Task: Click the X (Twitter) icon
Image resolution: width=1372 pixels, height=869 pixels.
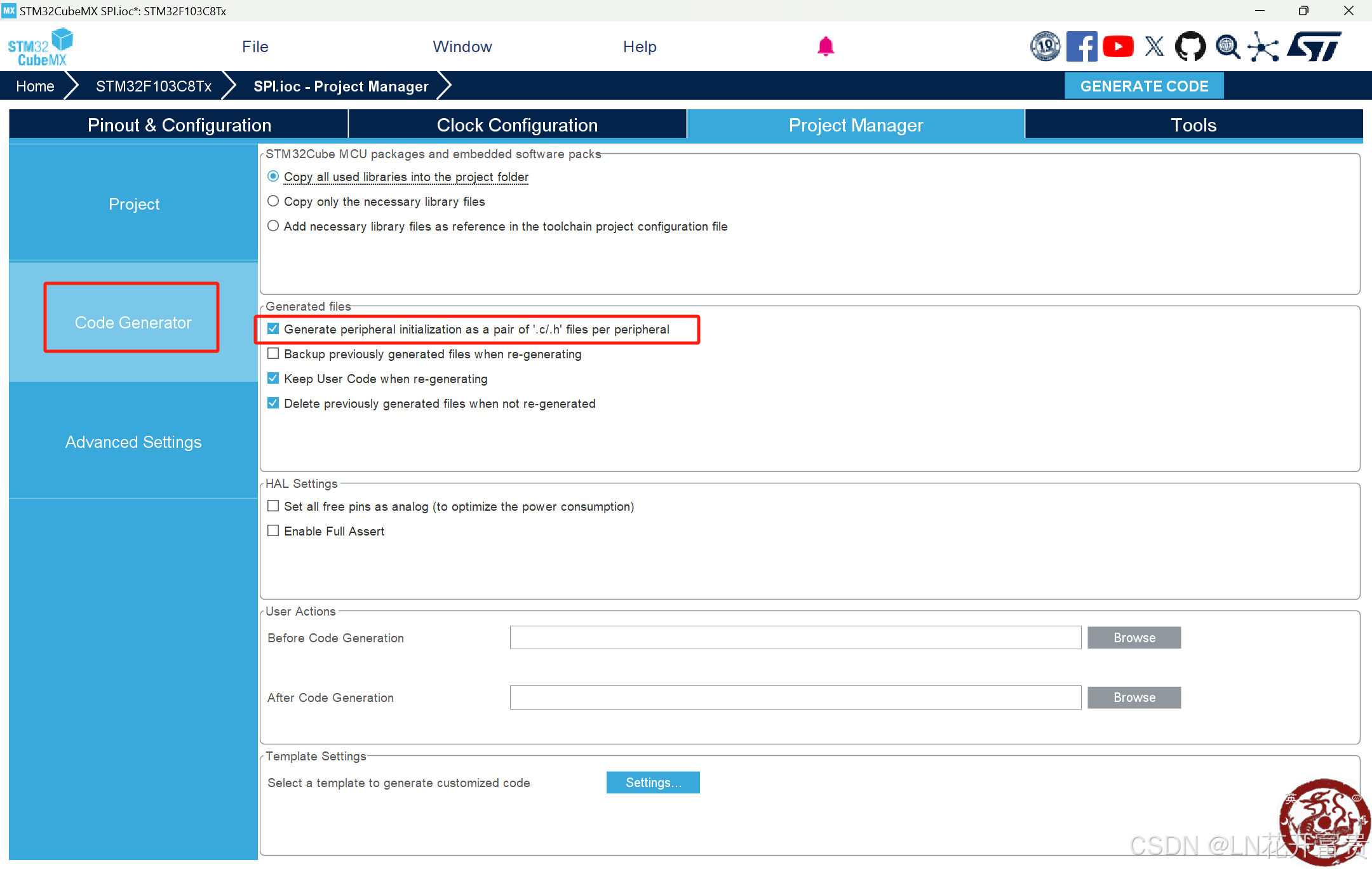Action: pos(1154,46)
